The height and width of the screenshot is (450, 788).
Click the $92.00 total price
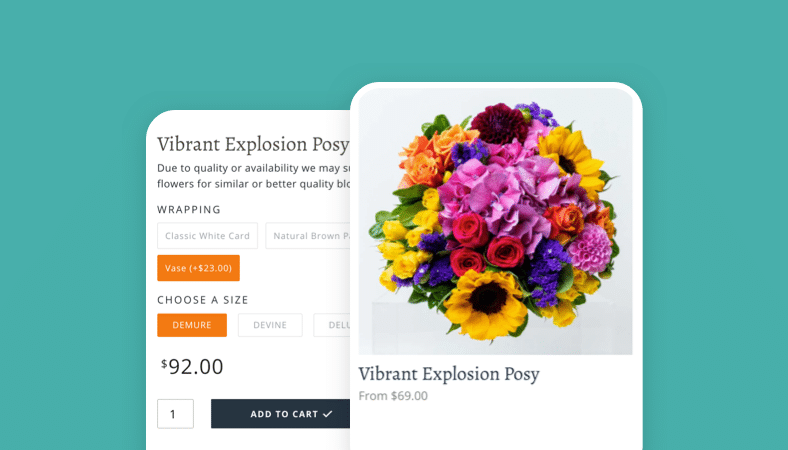pos(195,367)
